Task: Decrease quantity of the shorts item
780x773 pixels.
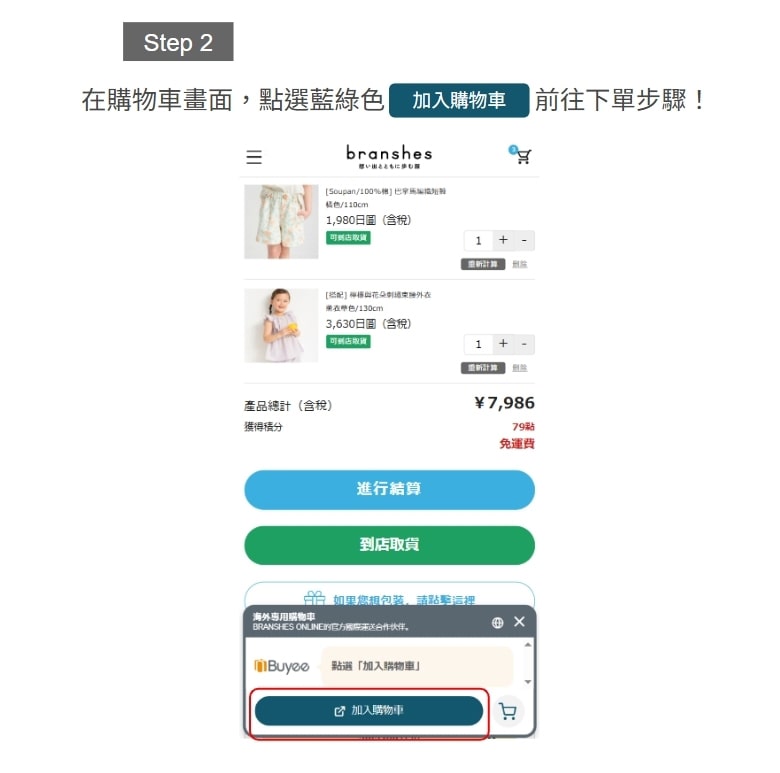Action: pos(524,240)
